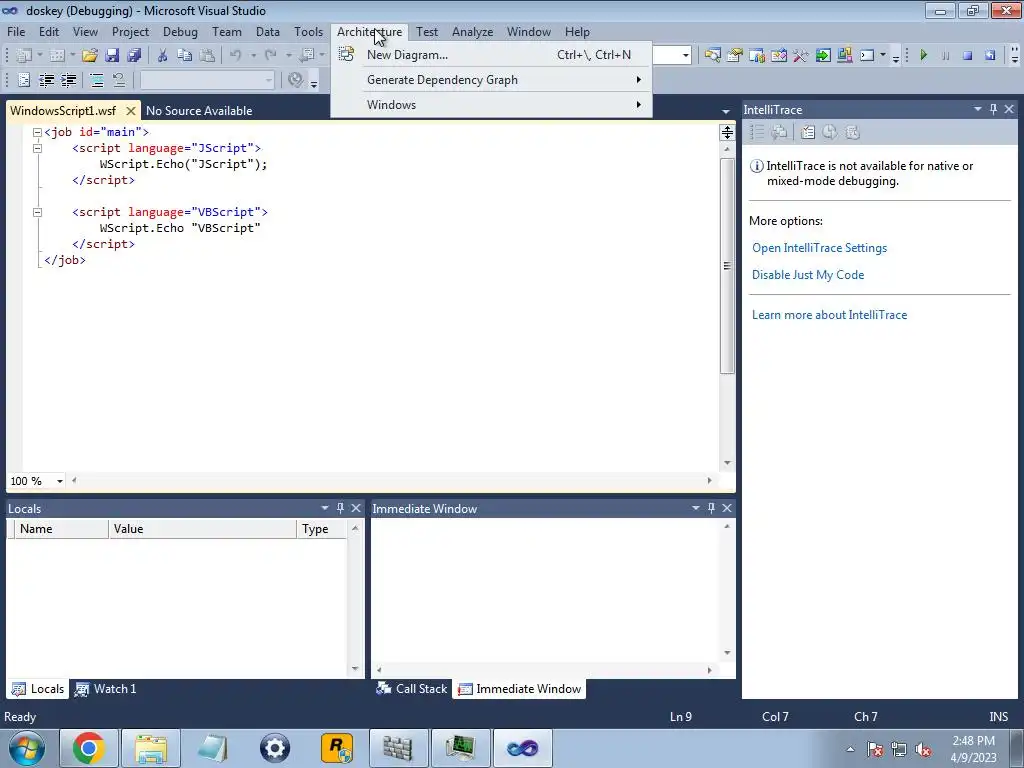Open the 100 % zoom dropdown
The height and width of the screenshot is (768, 1024).
(59, 481)
